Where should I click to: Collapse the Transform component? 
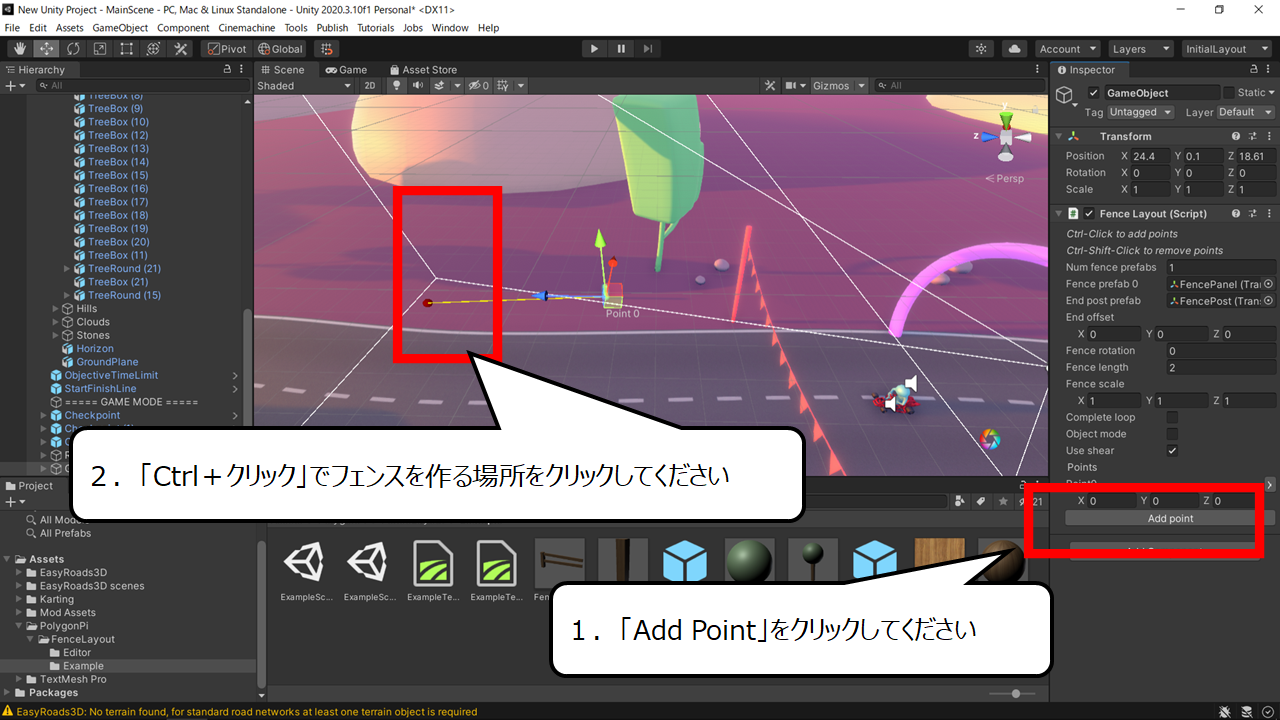tap(1060, 136)
